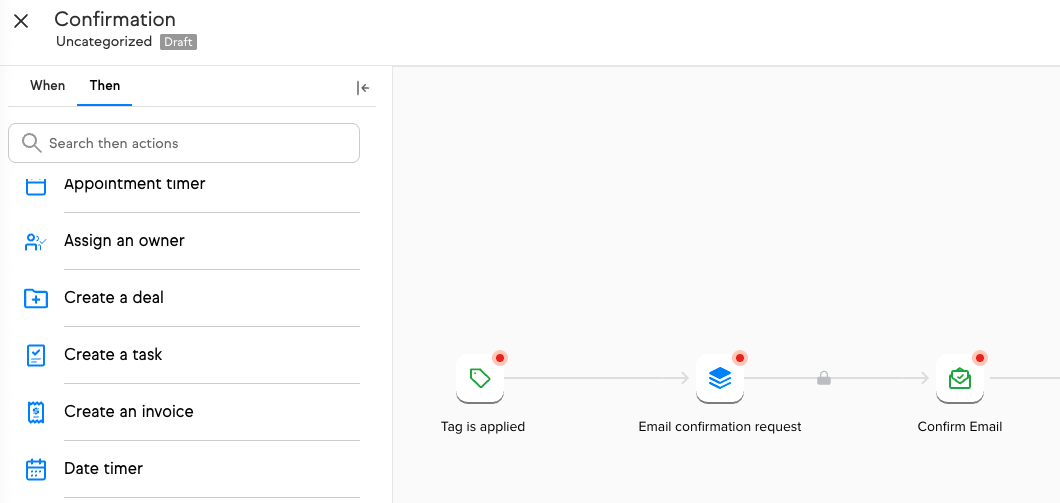Click the Assign an owner icon

pyautogui.click(x=36, y=241)
